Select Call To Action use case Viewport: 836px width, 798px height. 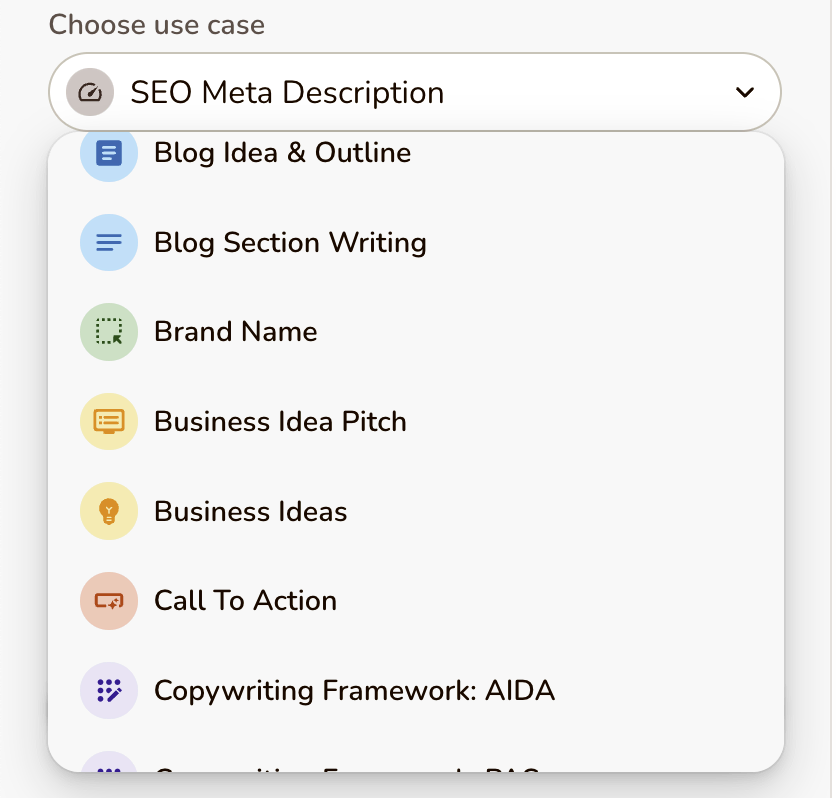[x=245, y=601]
